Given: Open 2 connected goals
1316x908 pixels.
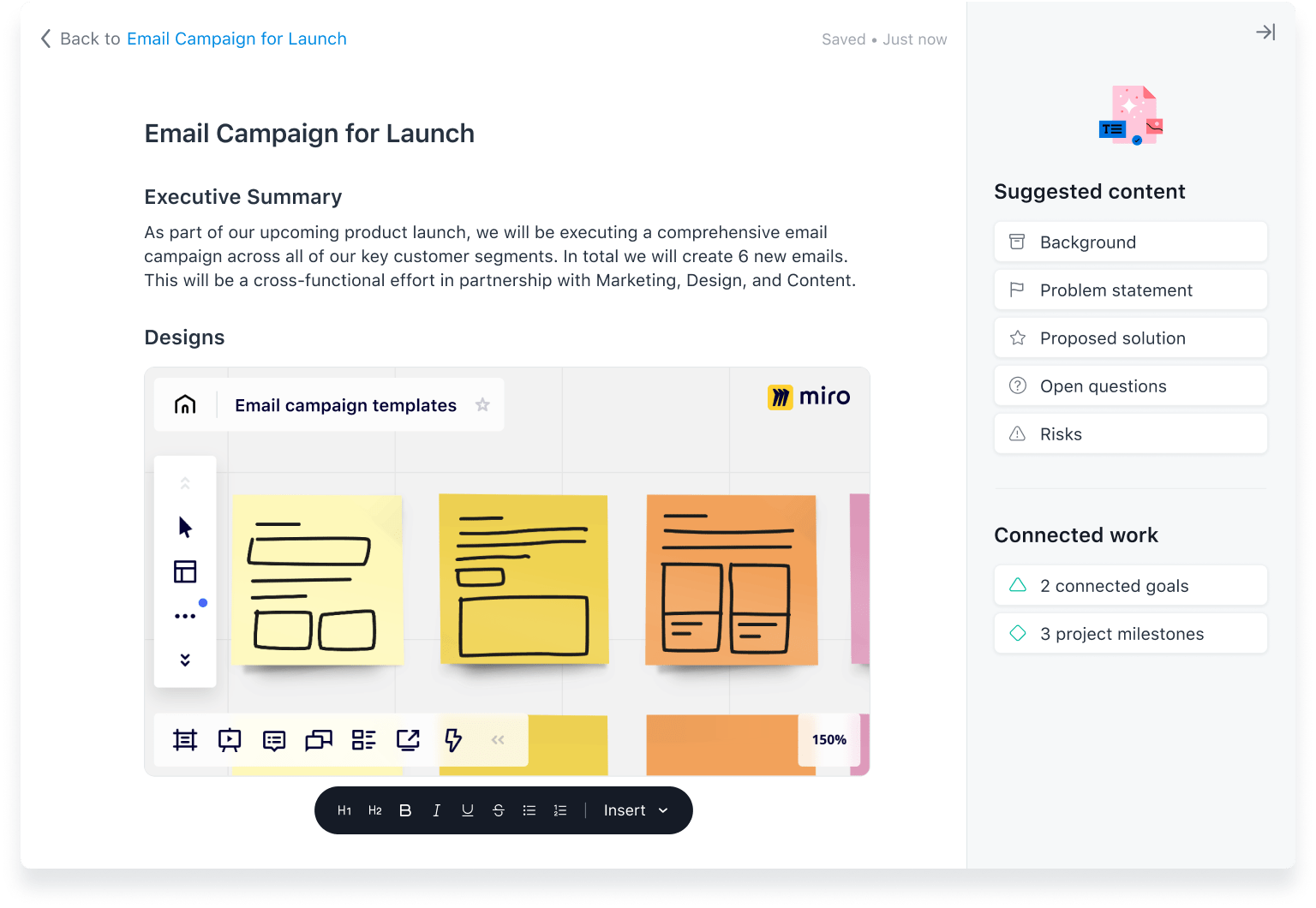Looking at the screenshot, I should click(1130, 586).
